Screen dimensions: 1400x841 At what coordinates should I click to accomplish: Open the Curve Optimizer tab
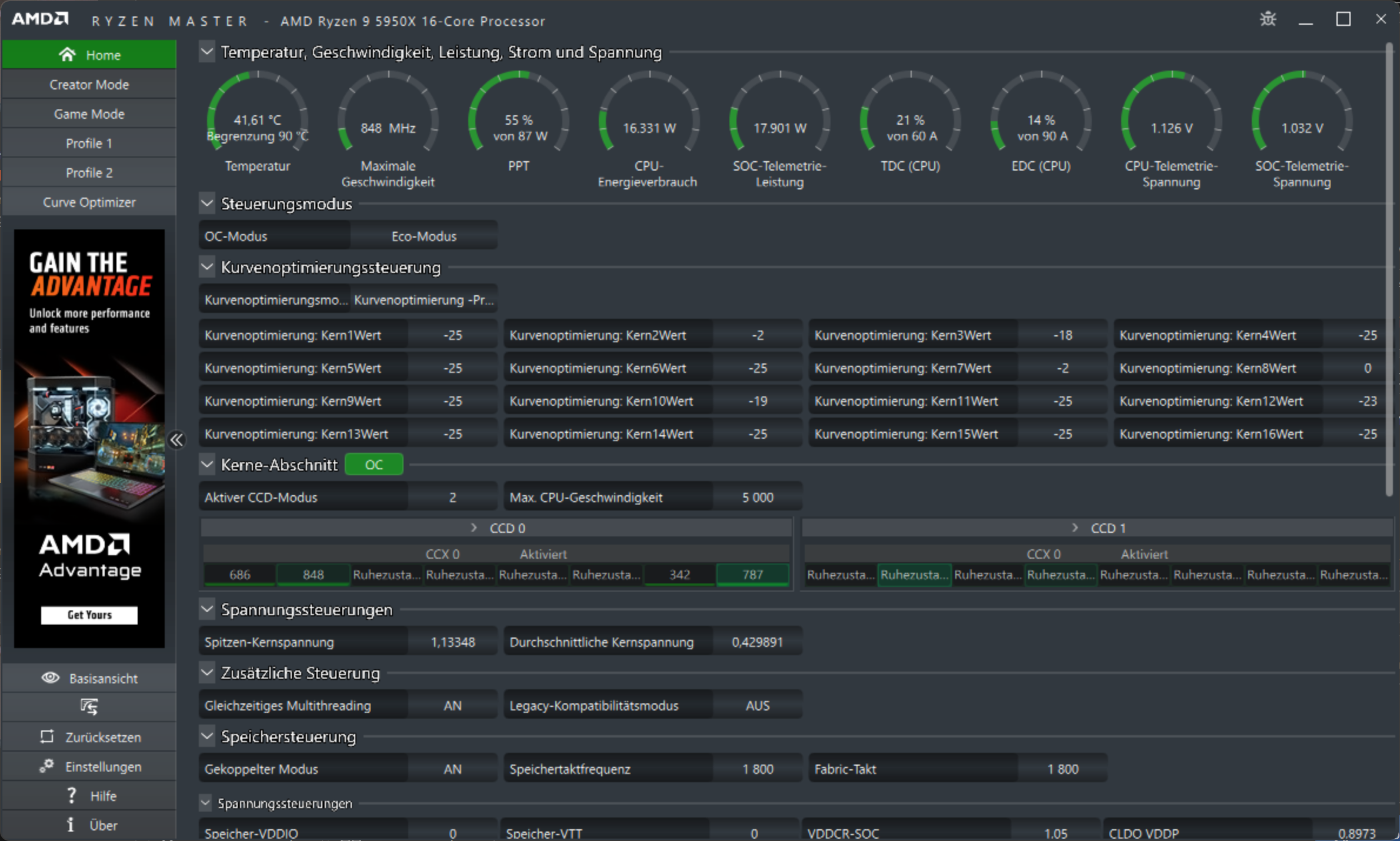click(89, 202)
